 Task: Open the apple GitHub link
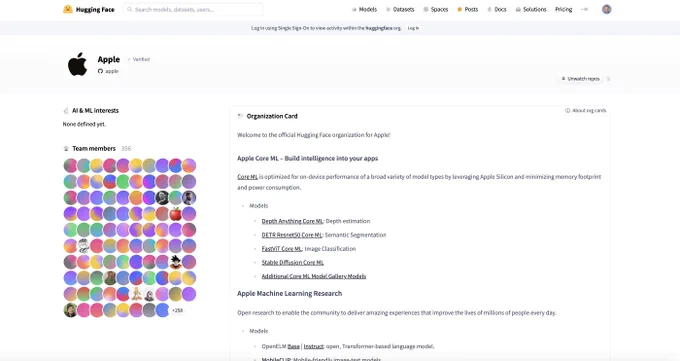(x=108, y=71)
